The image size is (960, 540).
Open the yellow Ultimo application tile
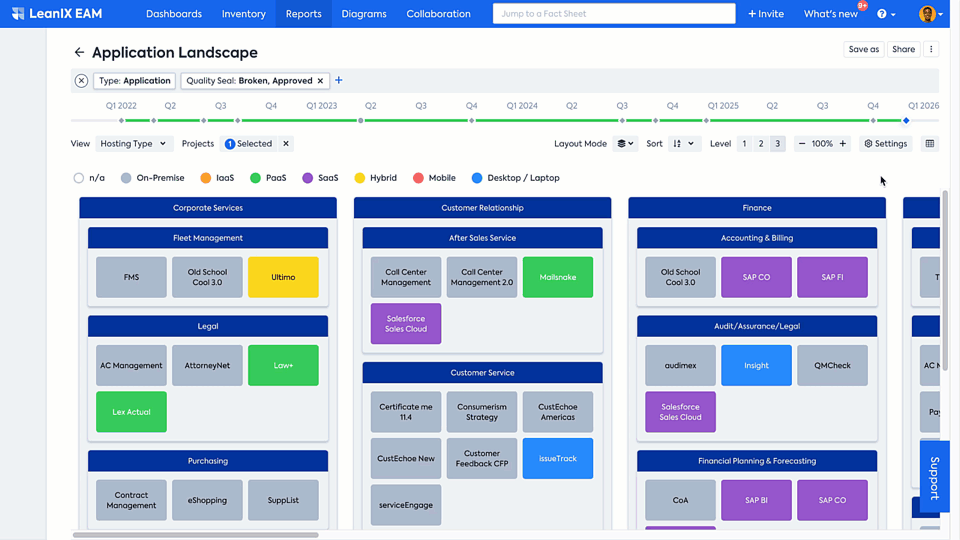tap(283, 277)
